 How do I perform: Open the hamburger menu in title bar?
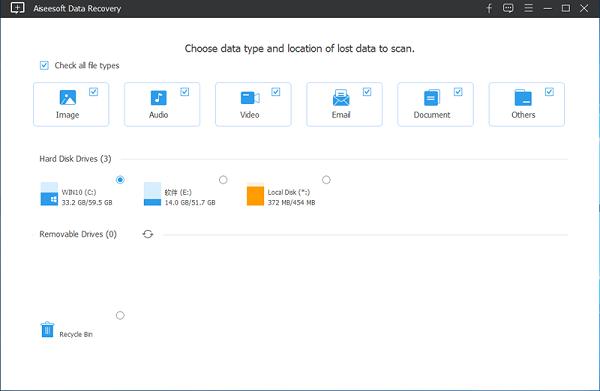tap(528, 8)
